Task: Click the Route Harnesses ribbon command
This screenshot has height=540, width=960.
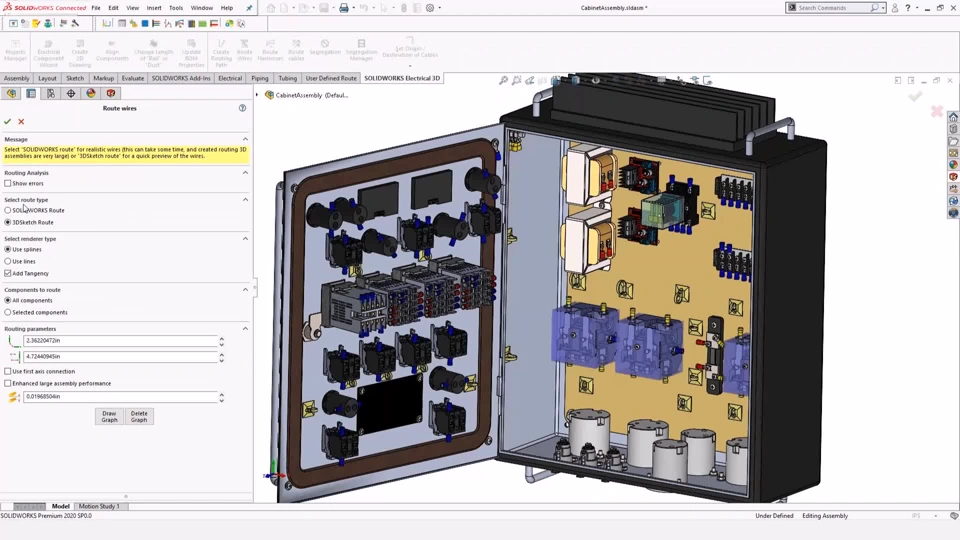Action: (x=270, y=50)
